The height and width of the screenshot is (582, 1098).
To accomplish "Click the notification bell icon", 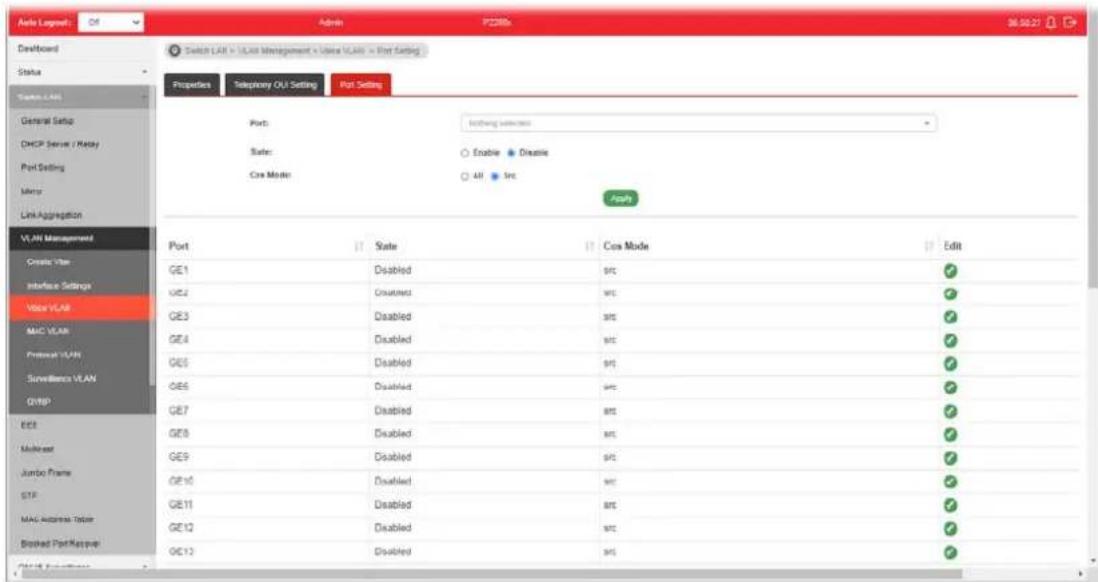I will pos(1051,22).
